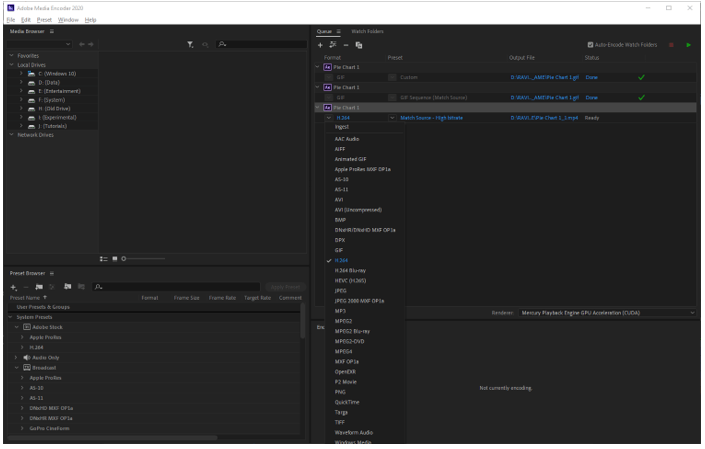Click the Preset Settings icon in Preset Browser

52,287
